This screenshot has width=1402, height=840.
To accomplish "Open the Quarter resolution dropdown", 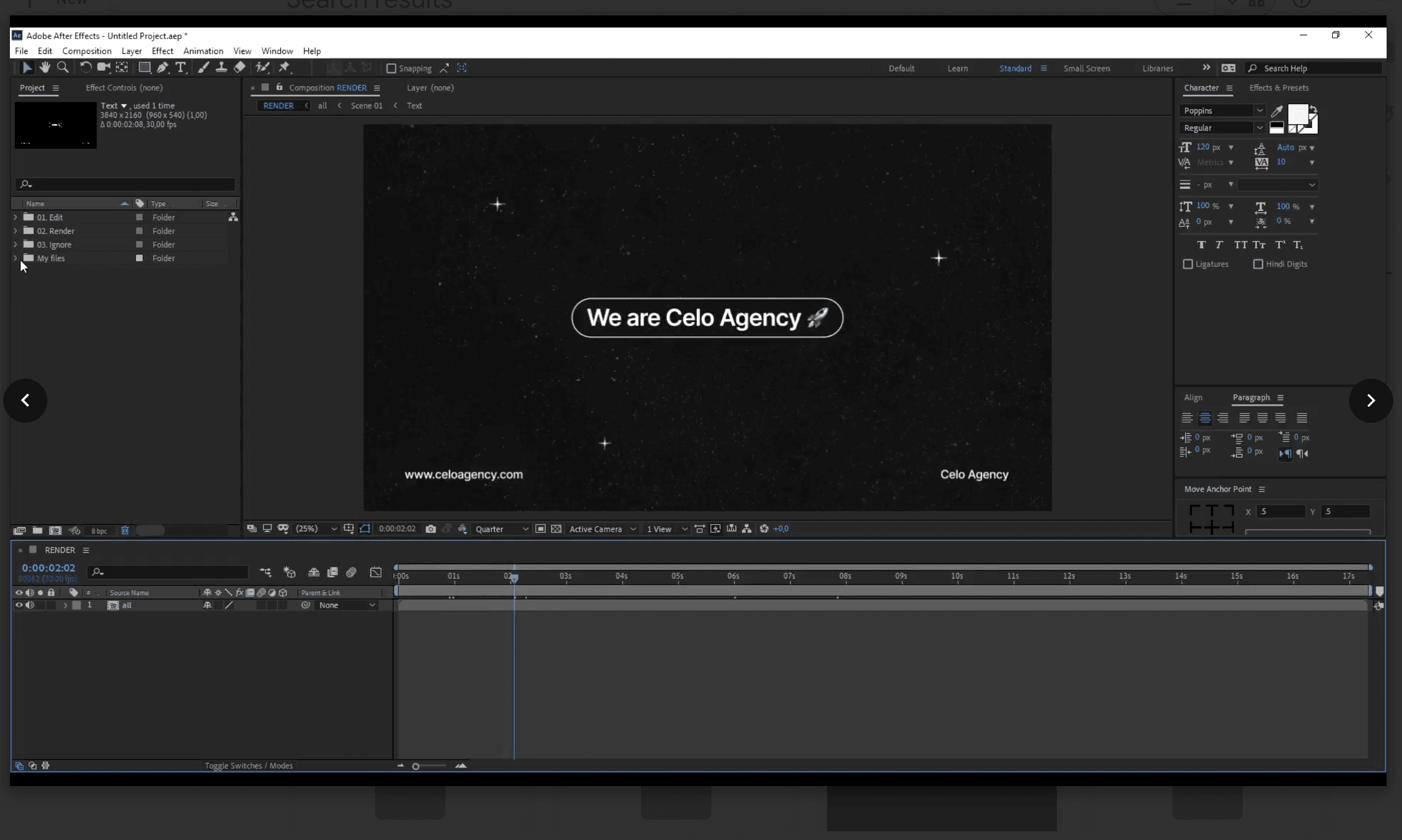I will coord(501,528).
